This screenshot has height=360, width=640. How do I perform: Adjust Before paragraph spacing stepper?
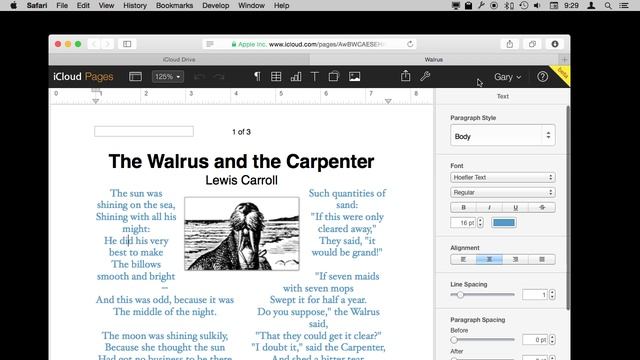click(552, 340)
